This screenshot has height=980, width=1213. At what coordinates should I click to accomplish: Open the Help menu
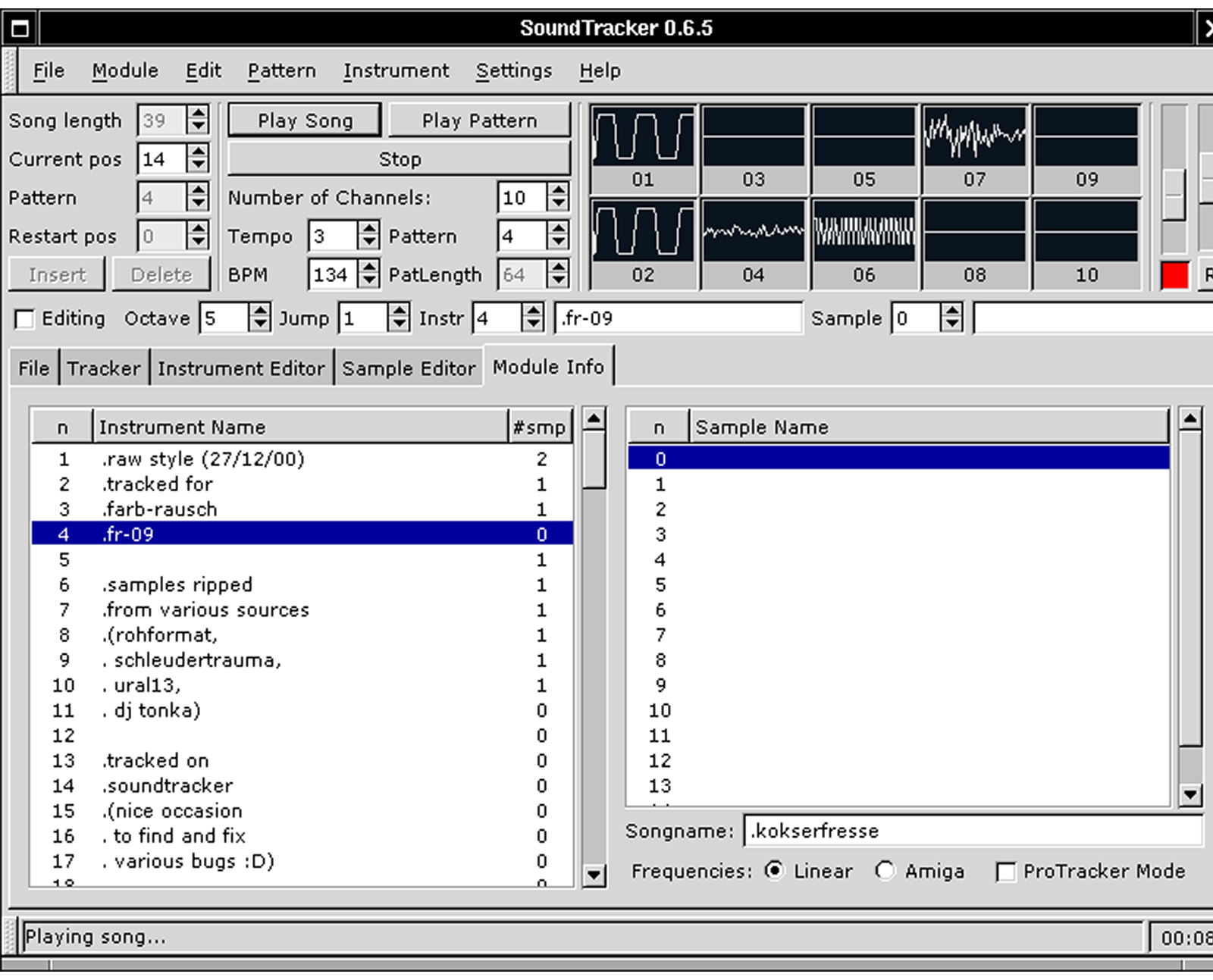600,70
